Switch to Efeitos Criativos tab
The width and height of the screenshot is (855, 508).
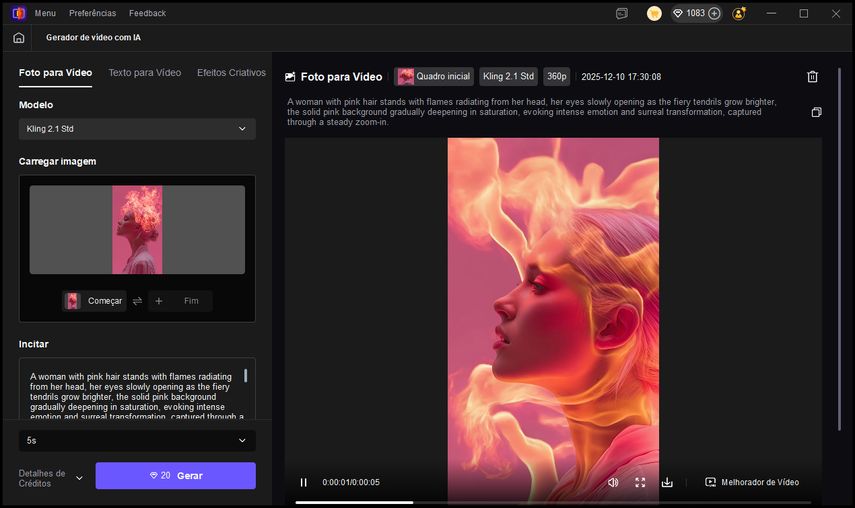pos(231,72)
